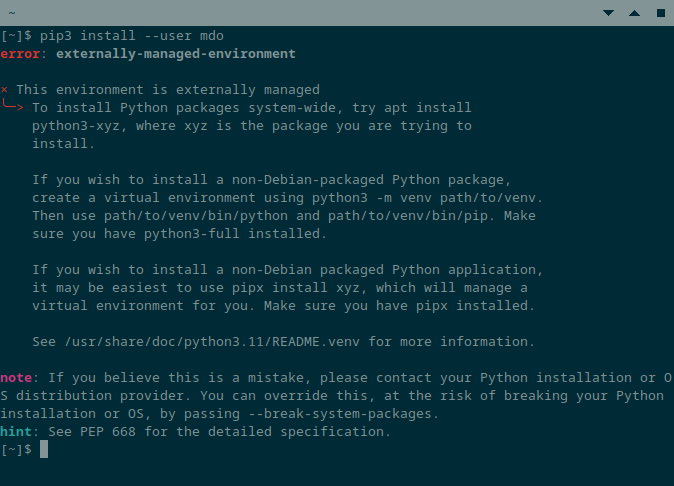674x486 pixels.
Task: Click 'This environment is externally managed' line
Action: tap(168, 90)
